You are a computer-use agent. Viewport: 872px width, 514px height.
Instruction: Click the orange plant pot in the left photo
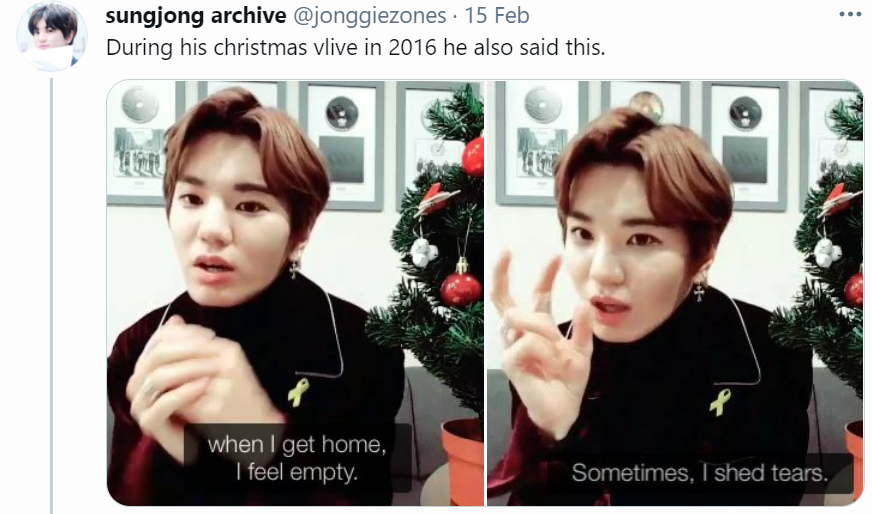click(463, 461)
